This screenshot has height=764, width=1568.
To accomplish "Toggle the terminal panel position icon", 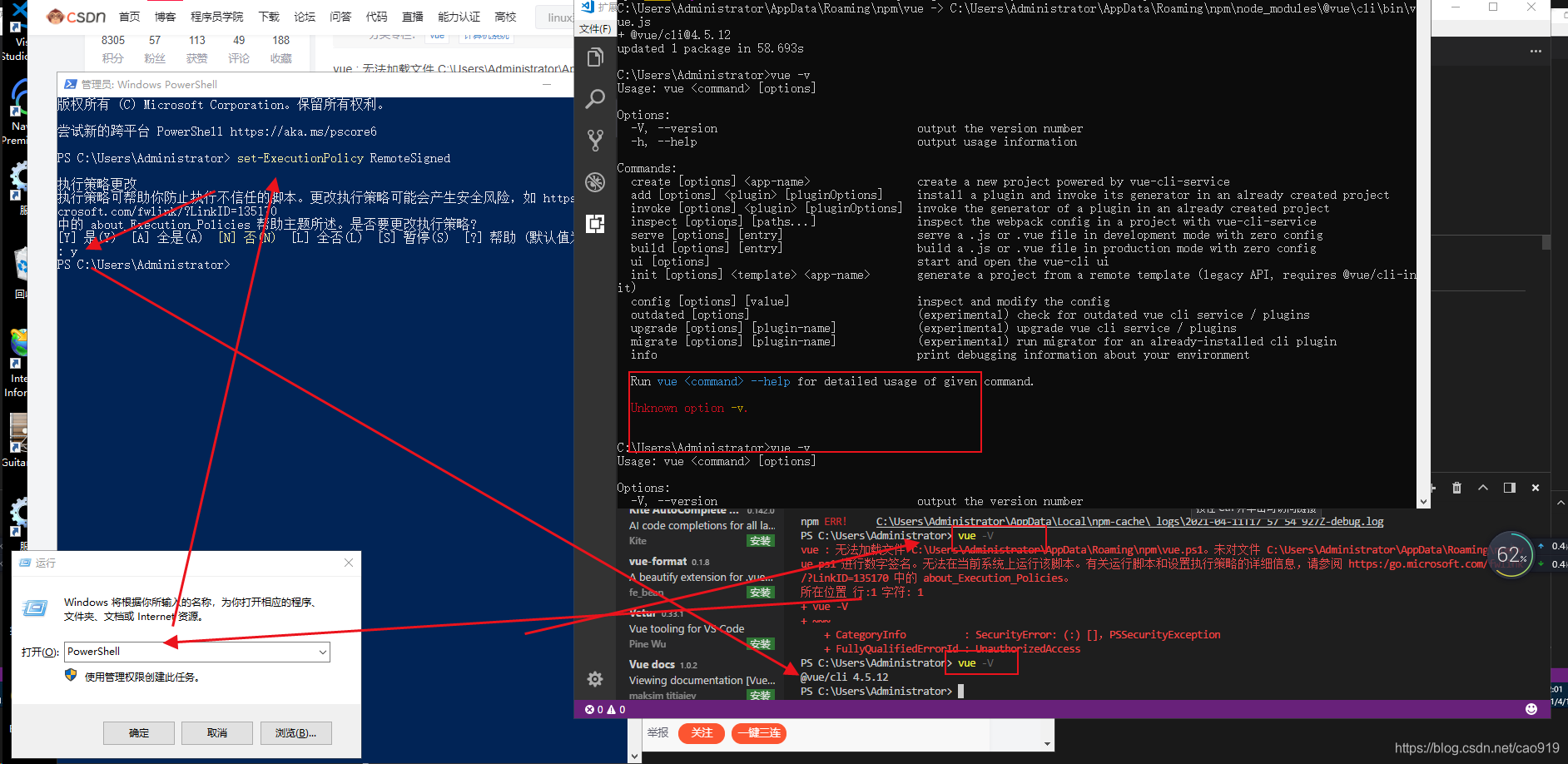I will pyautogui.click(x=1510, y=488).
